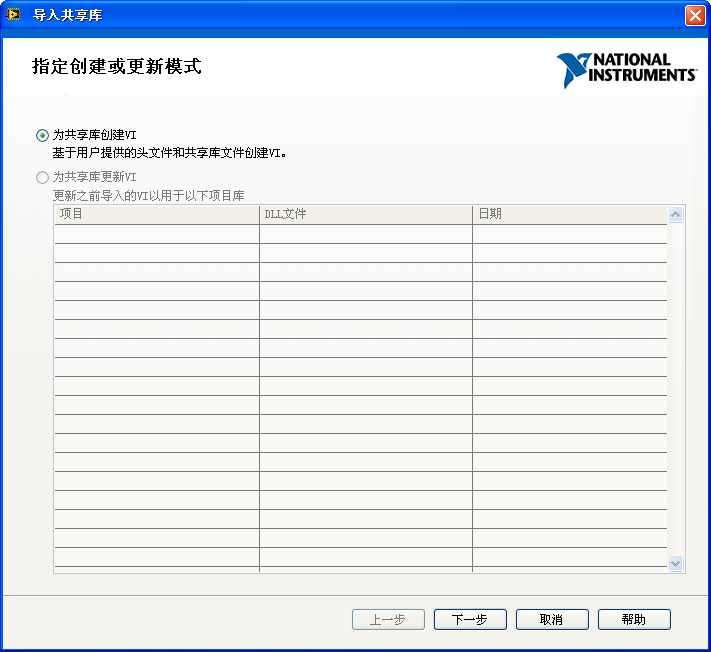
Task: Click the first empty cell under DLL文件
Action: coord(365,234)
